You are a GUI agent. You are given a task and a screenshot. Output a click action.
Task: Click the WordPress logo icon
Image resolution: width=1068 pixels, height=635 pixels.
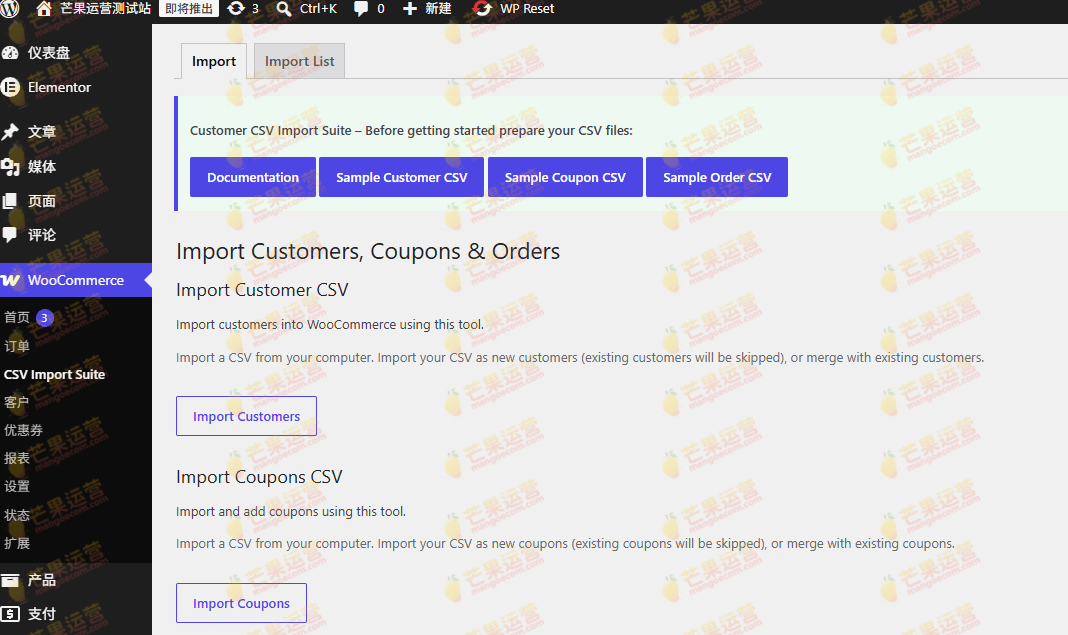pyautogui.click(x=10, y=8)
